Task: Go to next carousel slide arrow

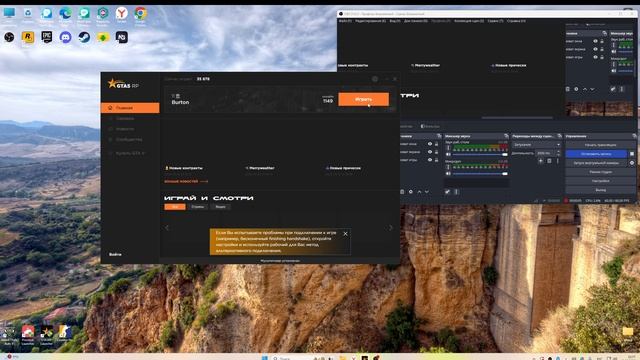Action: point(391,228)
